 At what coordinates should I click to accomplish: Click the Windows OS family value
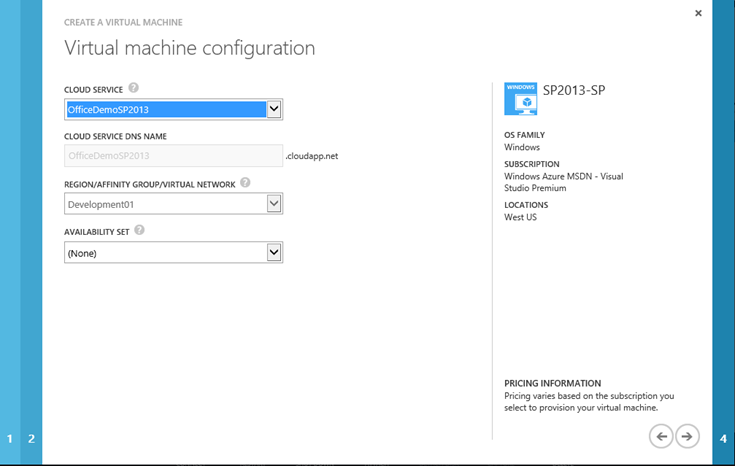tap(522, 147)
